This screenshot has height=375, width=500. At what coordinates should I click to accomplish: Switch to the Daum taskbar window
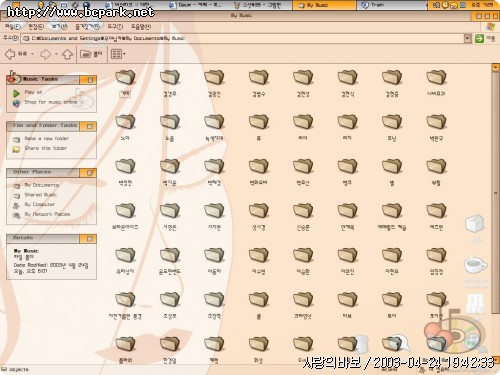(x=196, y=5)
